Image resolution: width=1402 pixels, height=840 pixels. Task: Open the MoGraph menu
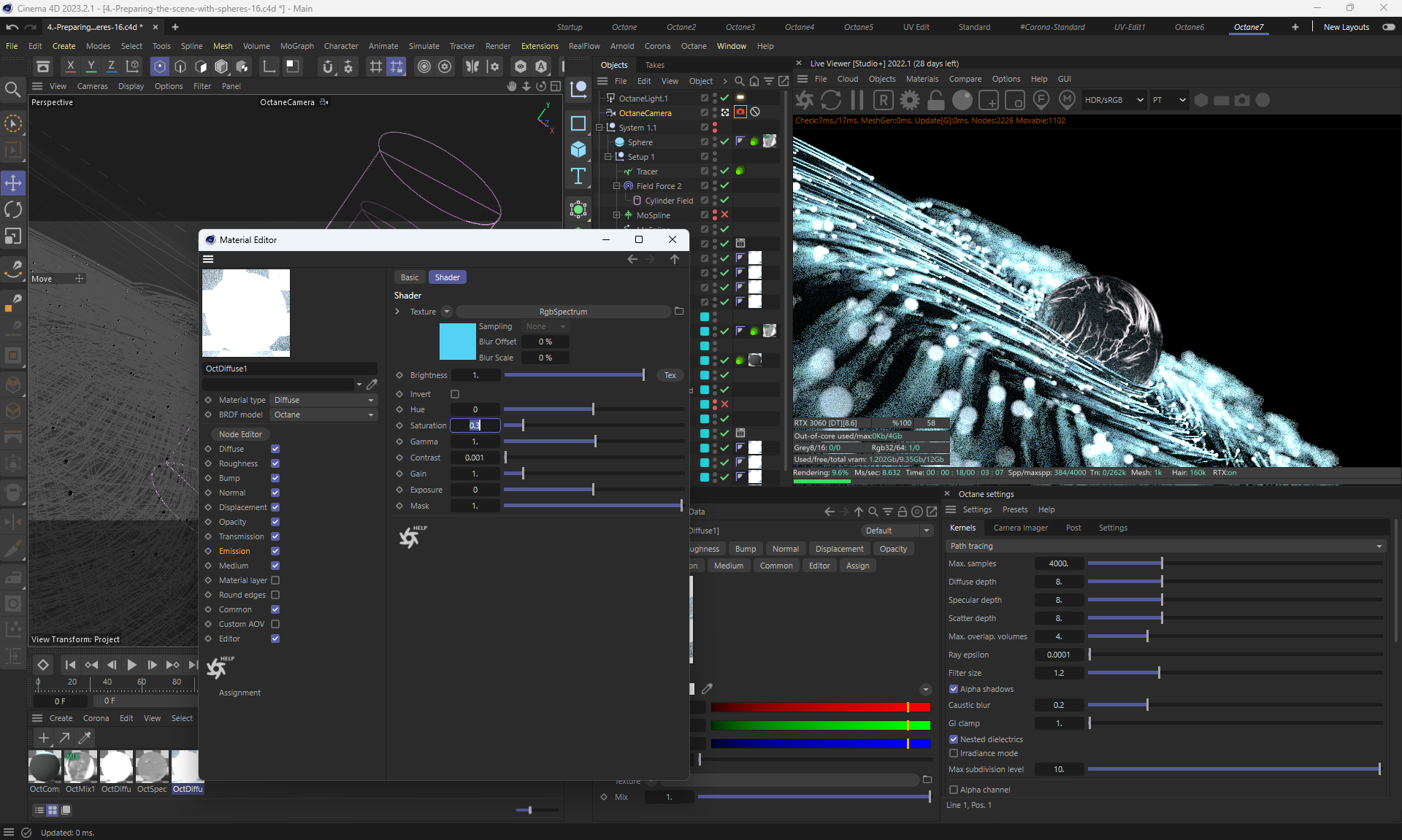coord(296,46)
